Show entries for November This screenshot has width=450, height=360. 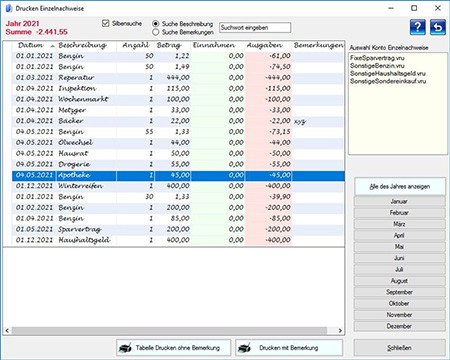400,315
